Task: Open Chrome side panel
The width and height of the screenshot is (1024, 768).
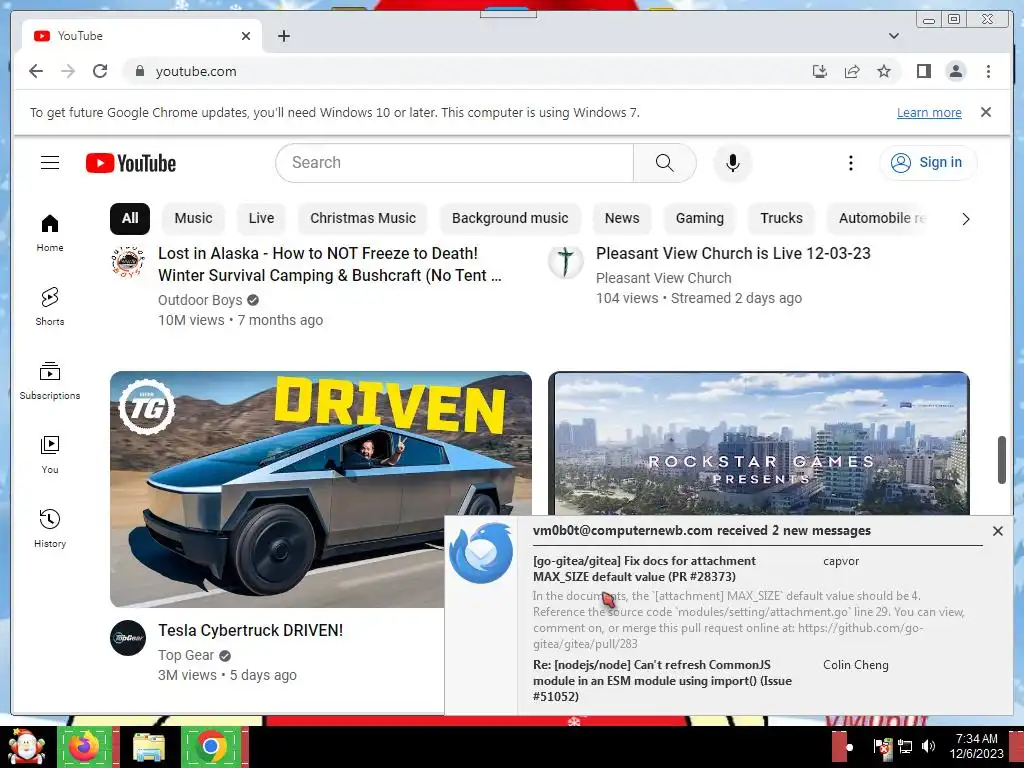Action: 923,71
